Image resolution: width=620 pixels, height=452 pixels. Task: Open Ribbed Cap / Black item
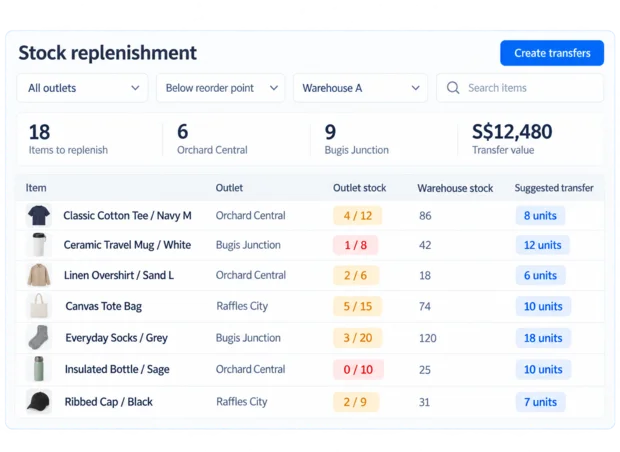[108, 402]
